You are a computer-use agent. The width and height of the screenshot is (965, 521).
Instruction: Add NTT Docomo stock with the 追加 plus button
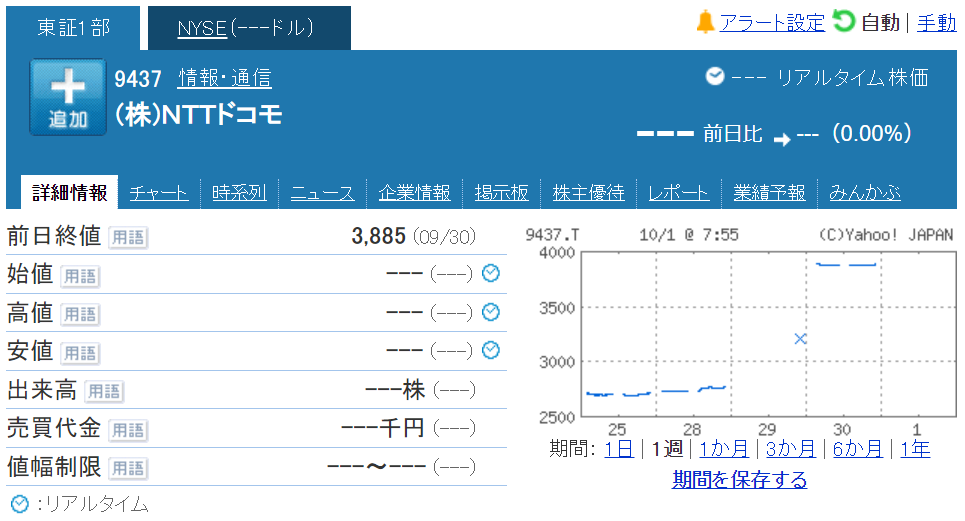click(68, 97)
